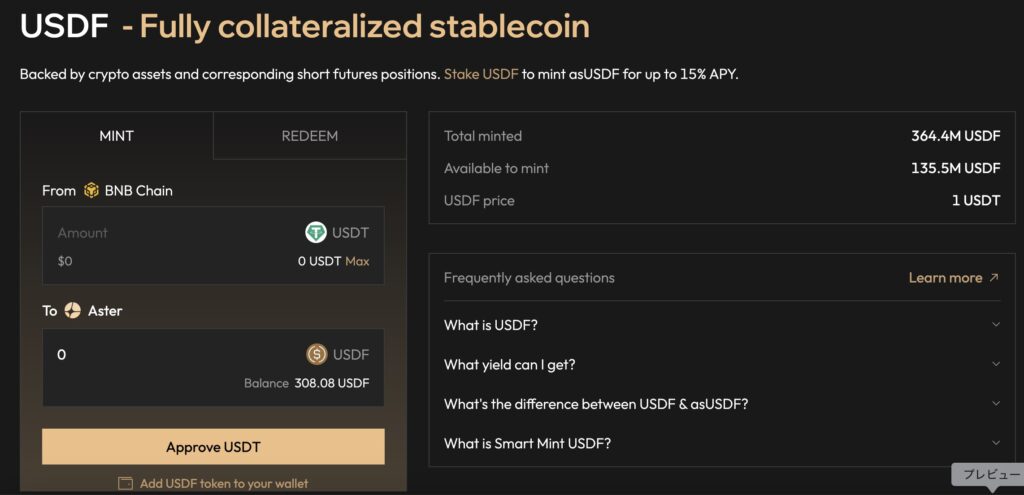Screen dimensions: 1024x495
Task: Click the wallet icon beside Add USDF token
Action: point(125,484)
